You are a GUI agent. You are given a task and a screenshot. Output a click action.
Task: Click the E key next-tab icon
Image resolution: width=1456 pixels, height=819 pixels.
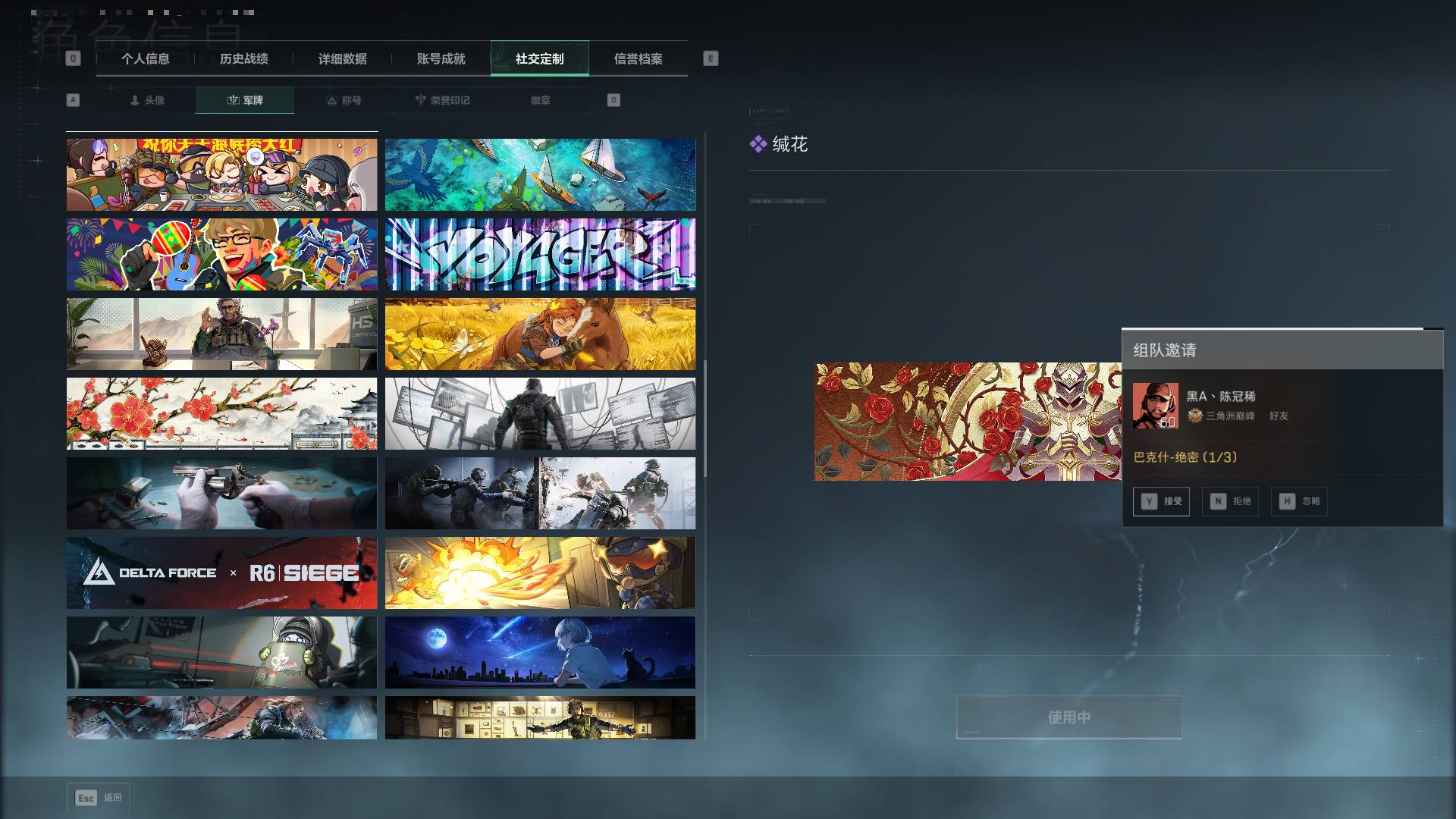point(711,58)
